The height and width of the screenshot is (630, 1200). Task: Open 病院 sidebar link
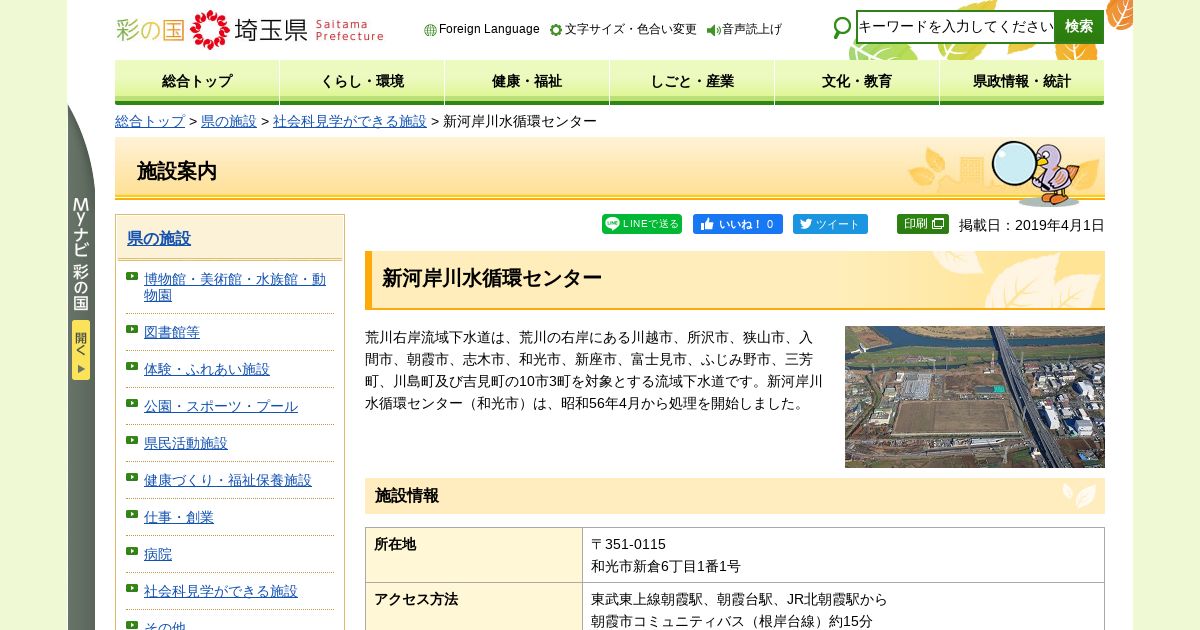tap(158, 554)
